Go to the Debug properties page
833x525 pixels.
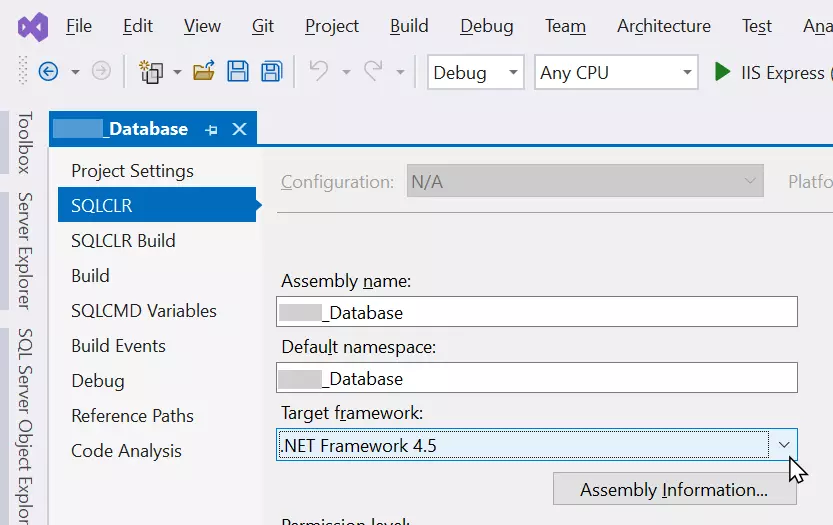(x=98, y=381)
